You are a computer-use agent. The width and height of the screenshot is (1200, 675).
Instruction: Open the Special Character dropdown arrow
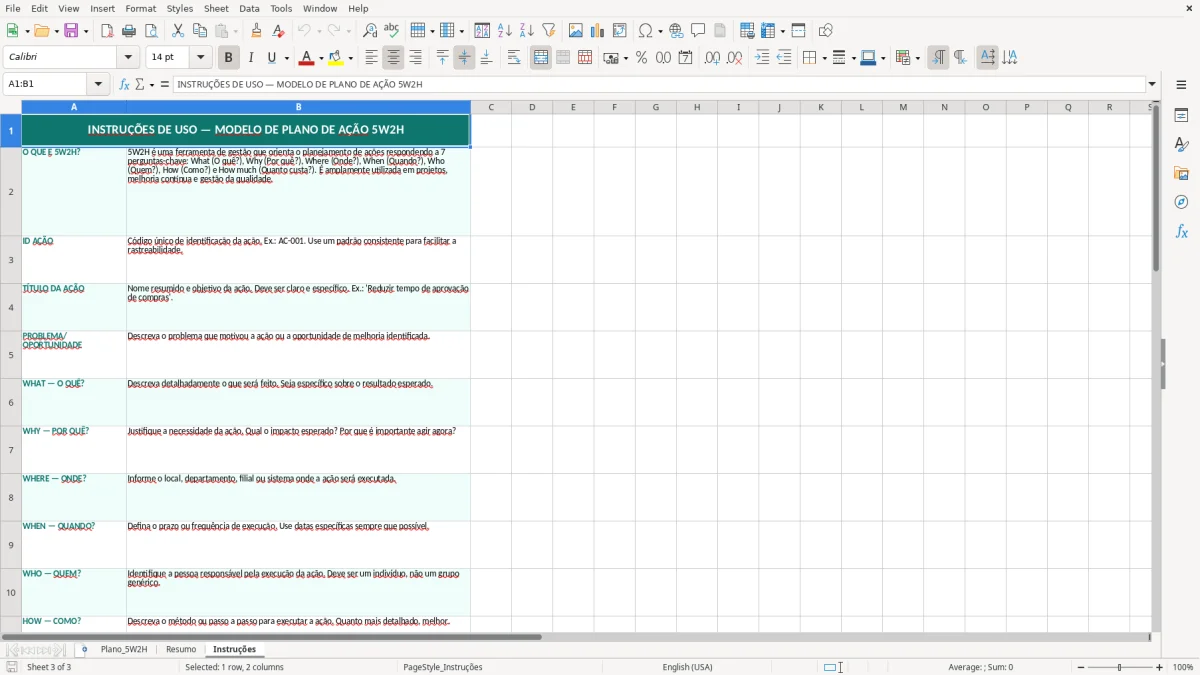661,31
